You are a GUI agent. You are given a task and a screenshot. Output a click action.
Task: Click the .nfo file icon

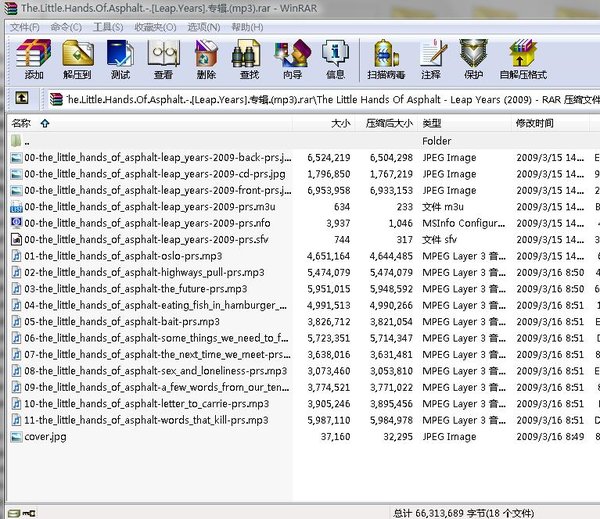click(16, 223)
